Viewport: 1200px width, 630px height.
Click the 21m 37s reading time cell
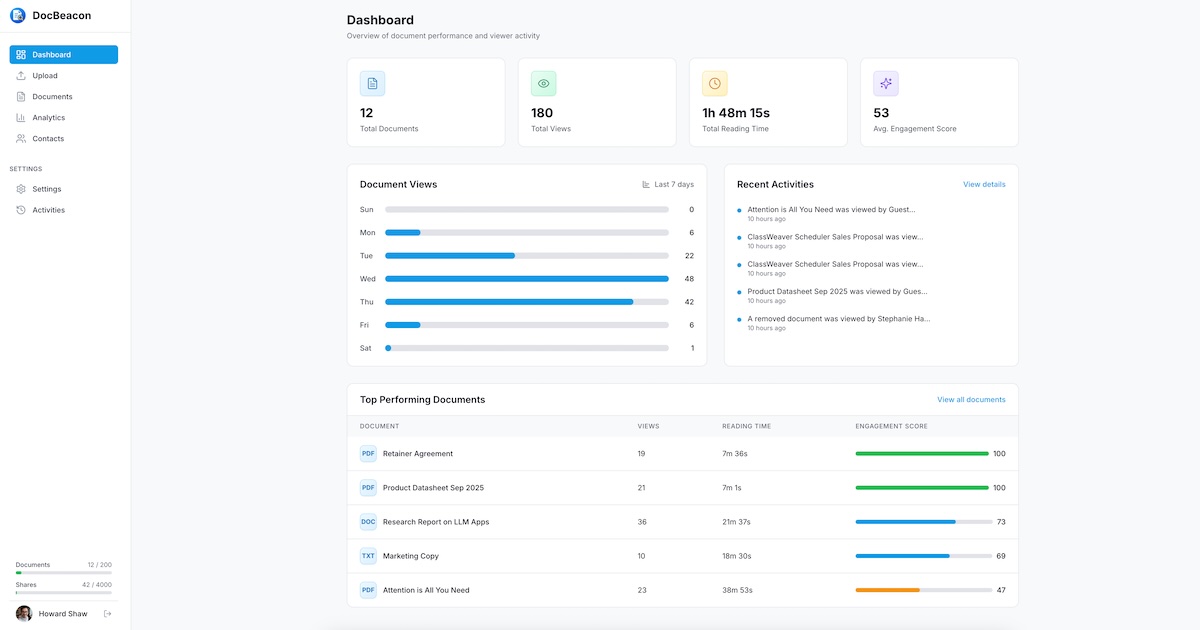pos(736,522)
